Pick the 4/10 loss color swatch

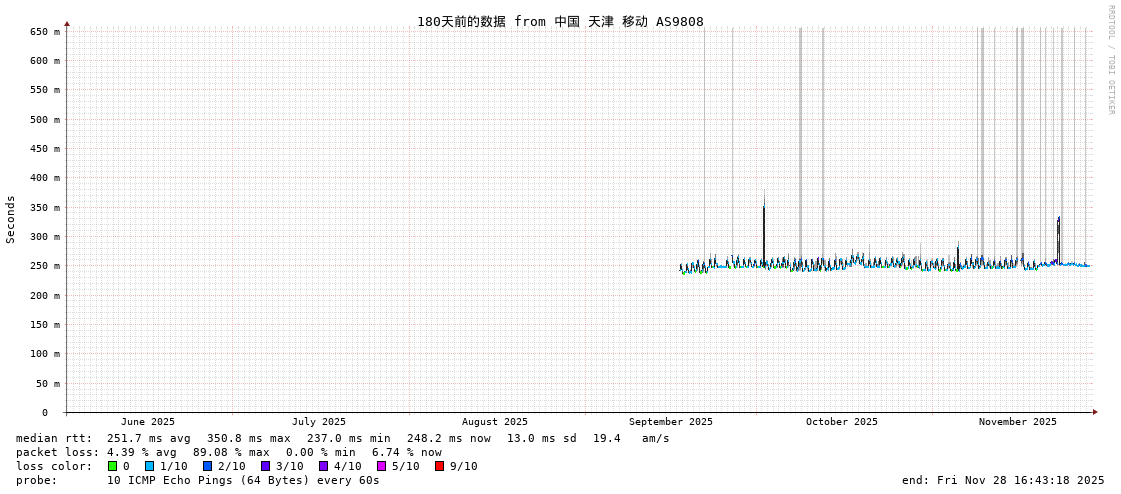pyautogui.click(x=323, y=466)
